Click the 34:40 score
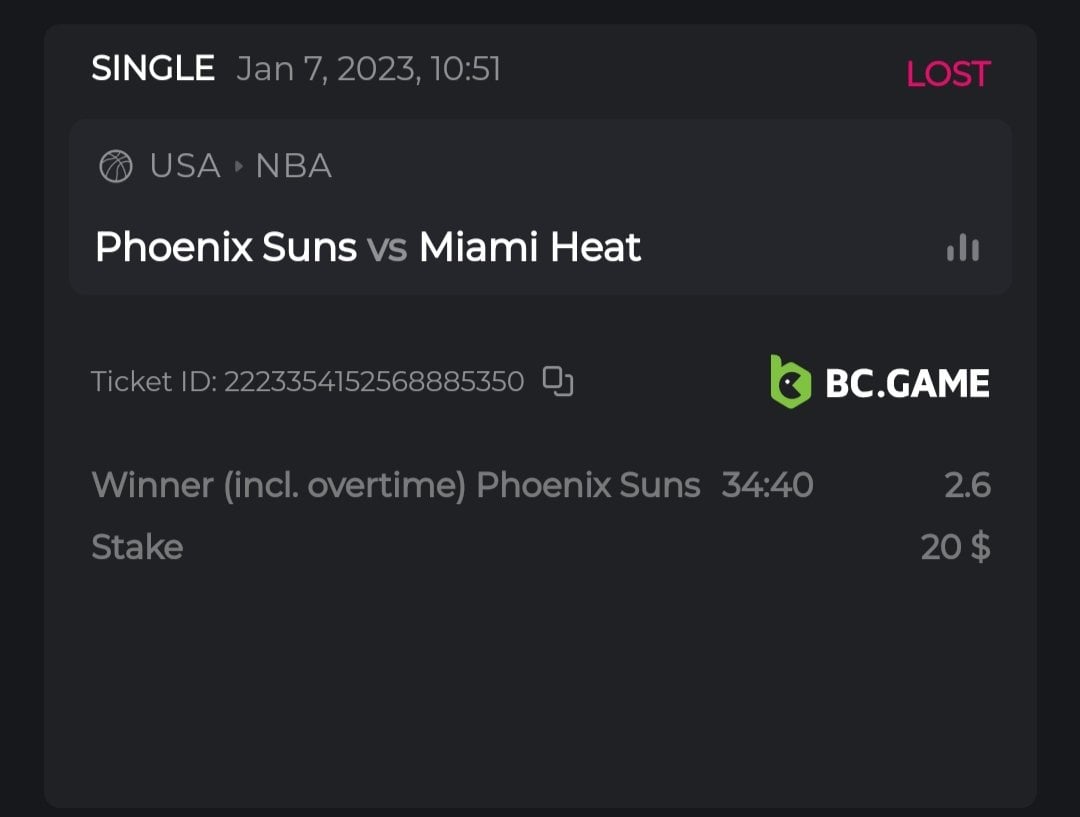This screenshot has width=1080, height=817. [767, 485]
